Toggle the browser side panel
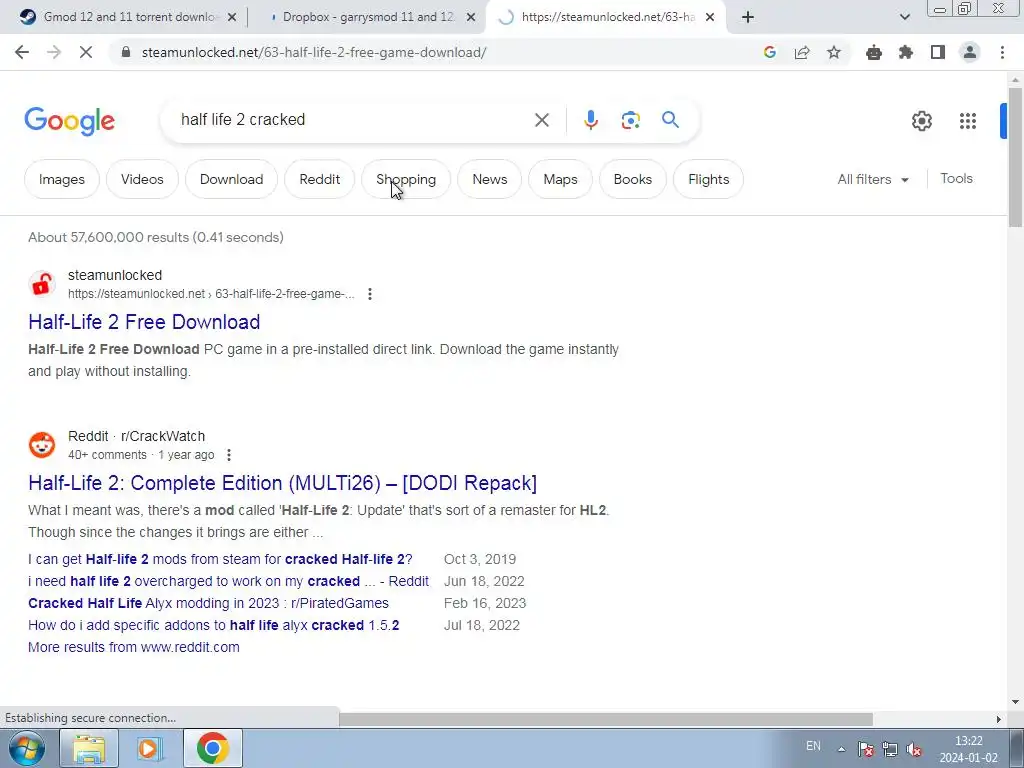This screenshot has width=1024, height=768. pyautogui.click(x=938, y=52)
